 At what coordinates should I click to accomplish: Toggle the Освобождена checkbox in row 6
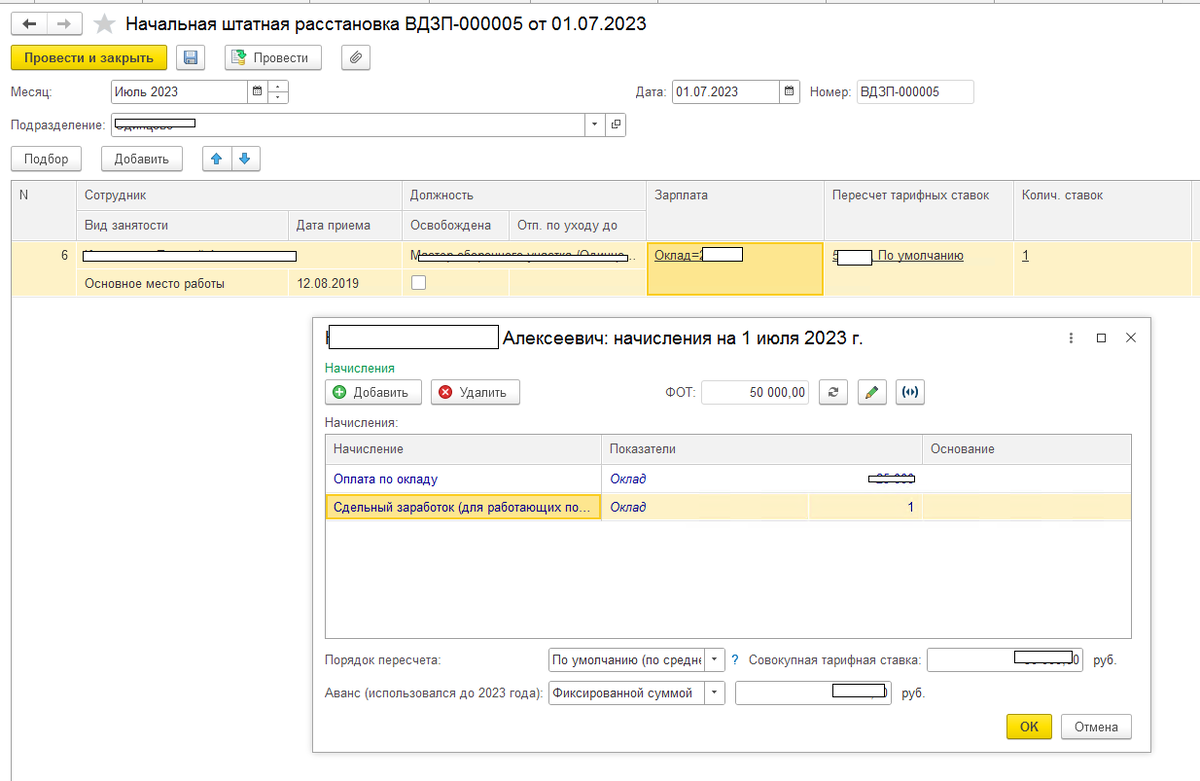tap(419, 283)
